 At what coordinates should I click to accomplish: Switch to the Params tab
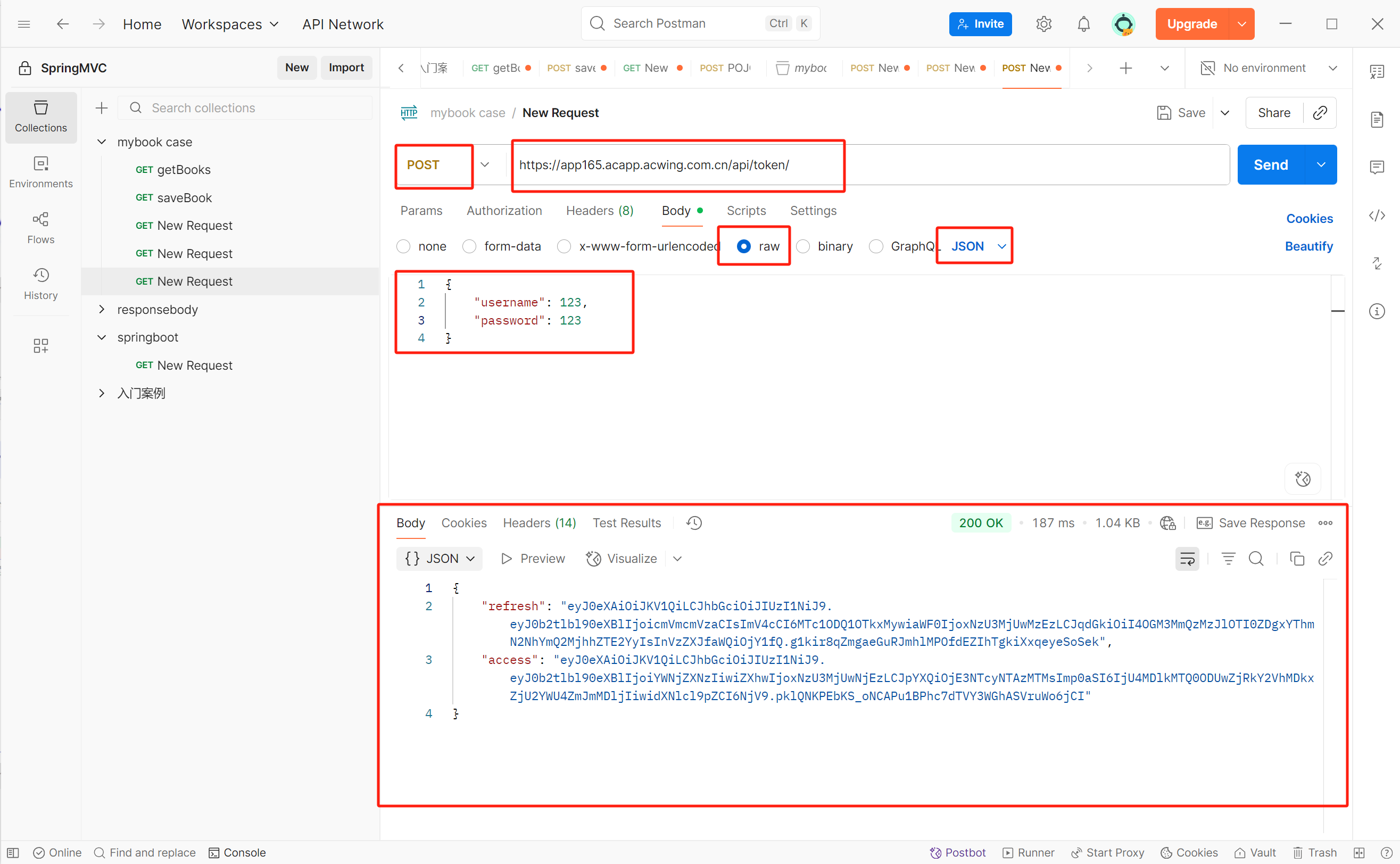(x=421, y=210)
